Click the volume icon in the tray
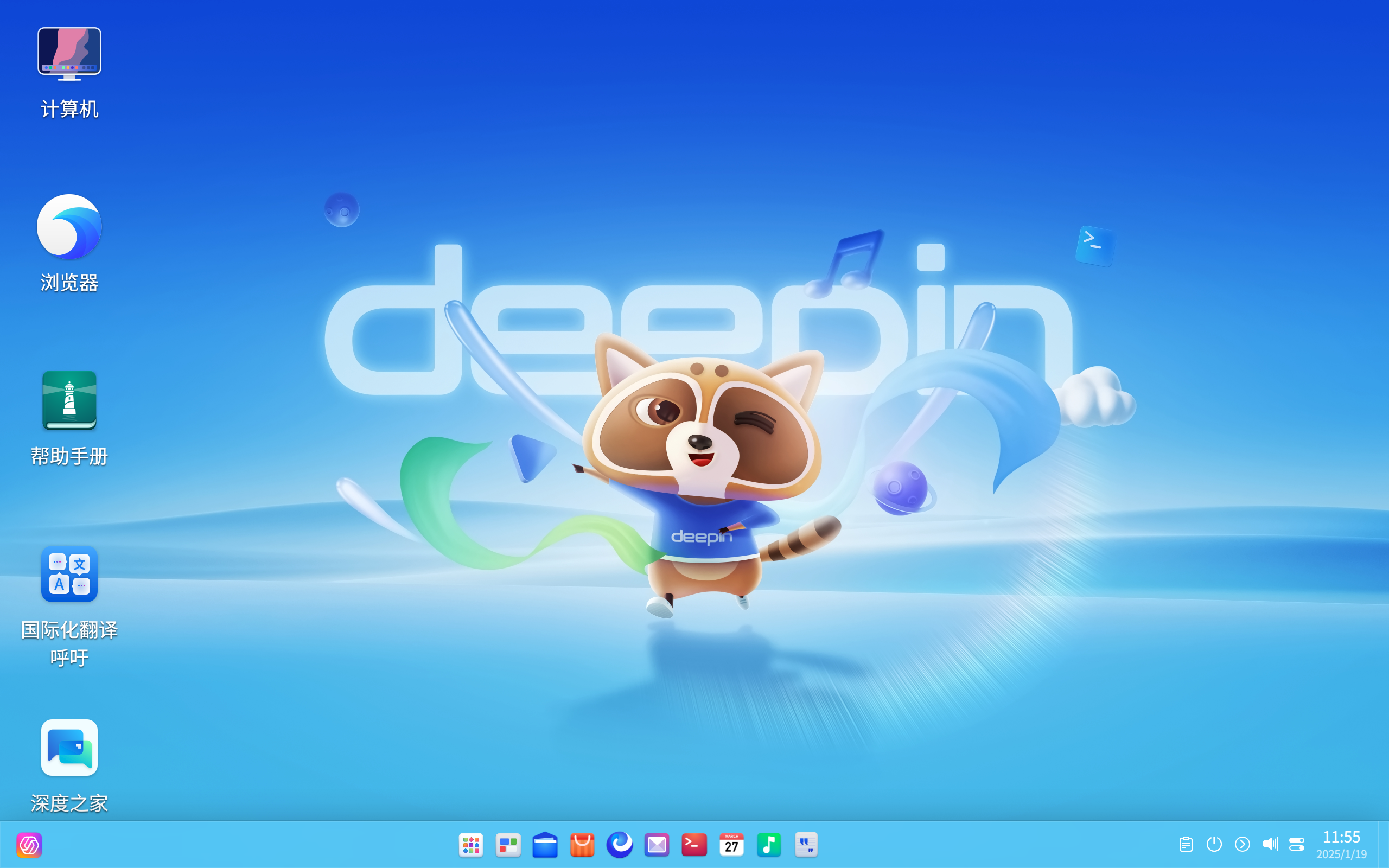The height and width of the screenshot is (868, 1389). pyautogui.click(x=1270, y=845)
